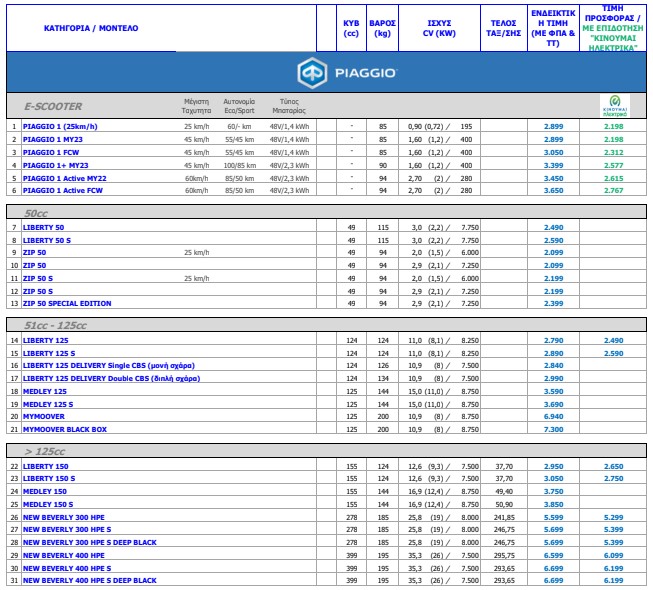
Task: Select the 2.650 offer price of LIBERTY 150
Action: click(613, 466)
